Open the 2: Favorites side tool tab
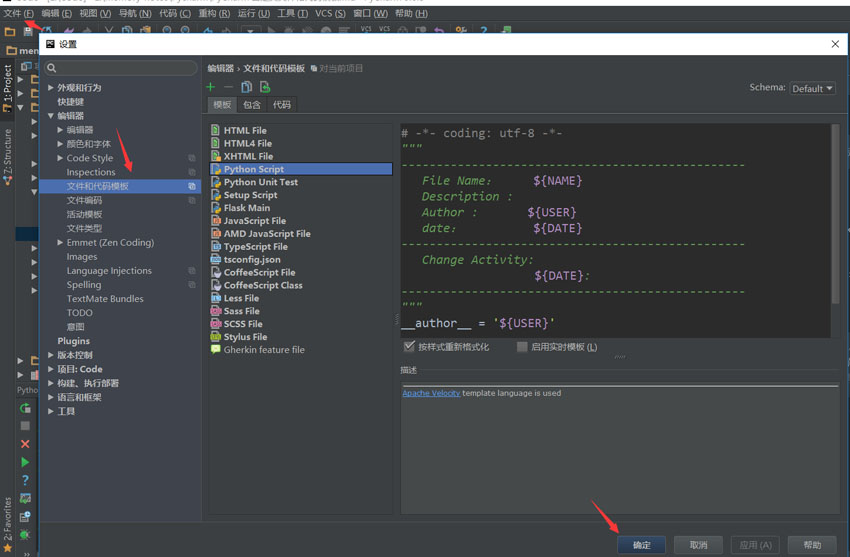850x557 pixels. pyautogui.click(x=7, y=524)
